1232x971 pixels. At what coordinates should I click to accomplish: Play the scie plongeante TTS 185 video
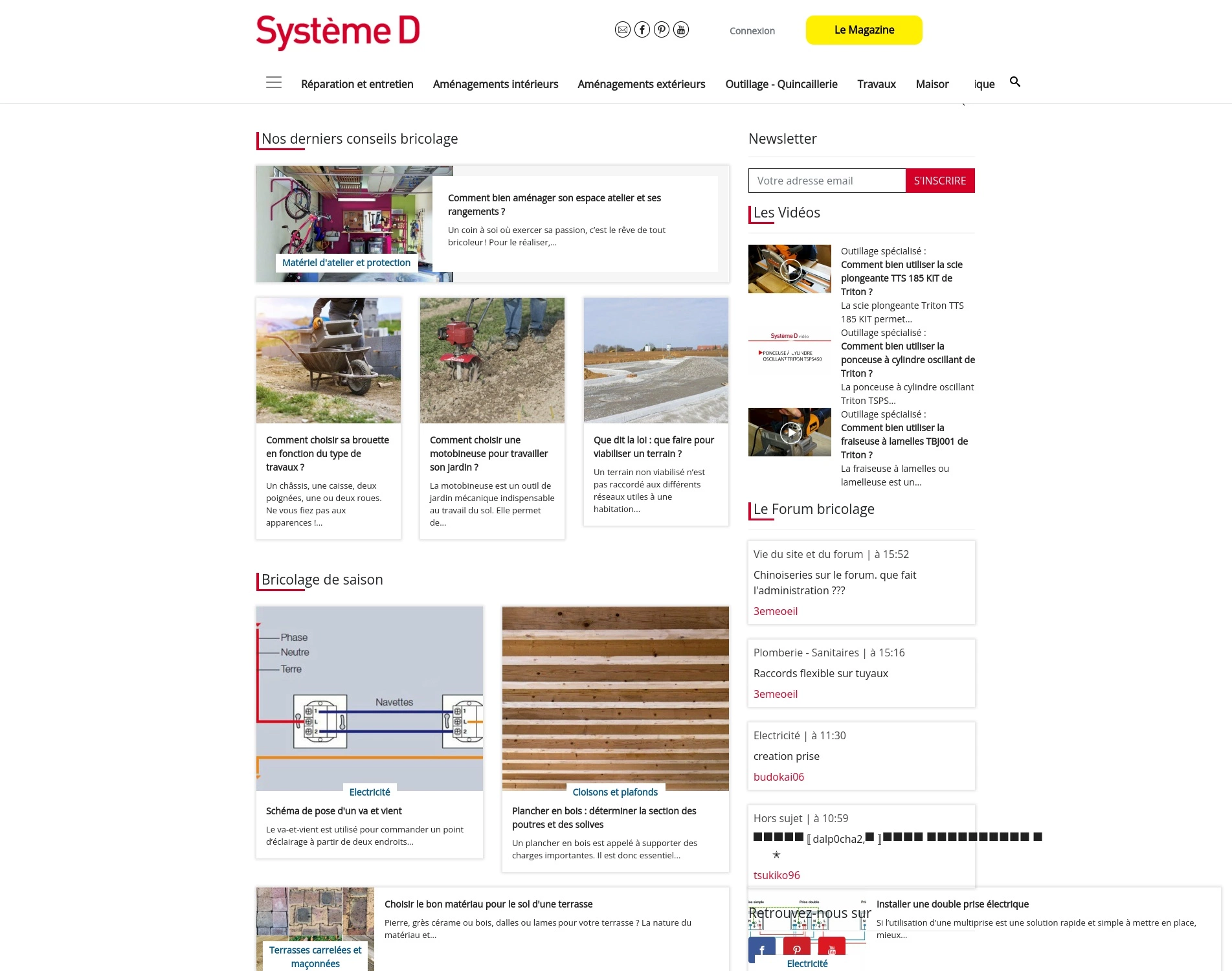[790, 269]
